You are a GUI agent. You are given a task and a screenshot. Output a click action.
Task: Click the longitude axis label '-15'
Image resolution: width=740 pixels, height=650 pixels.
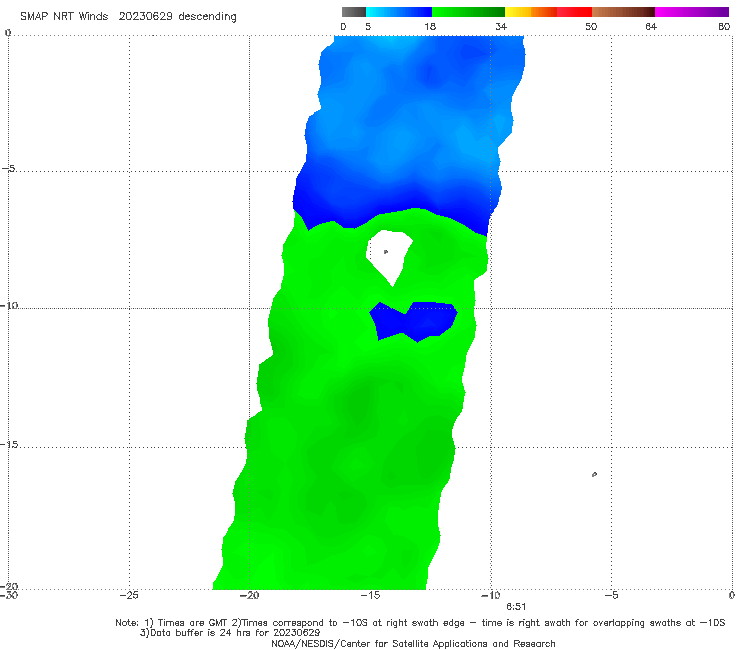(370, 595)
